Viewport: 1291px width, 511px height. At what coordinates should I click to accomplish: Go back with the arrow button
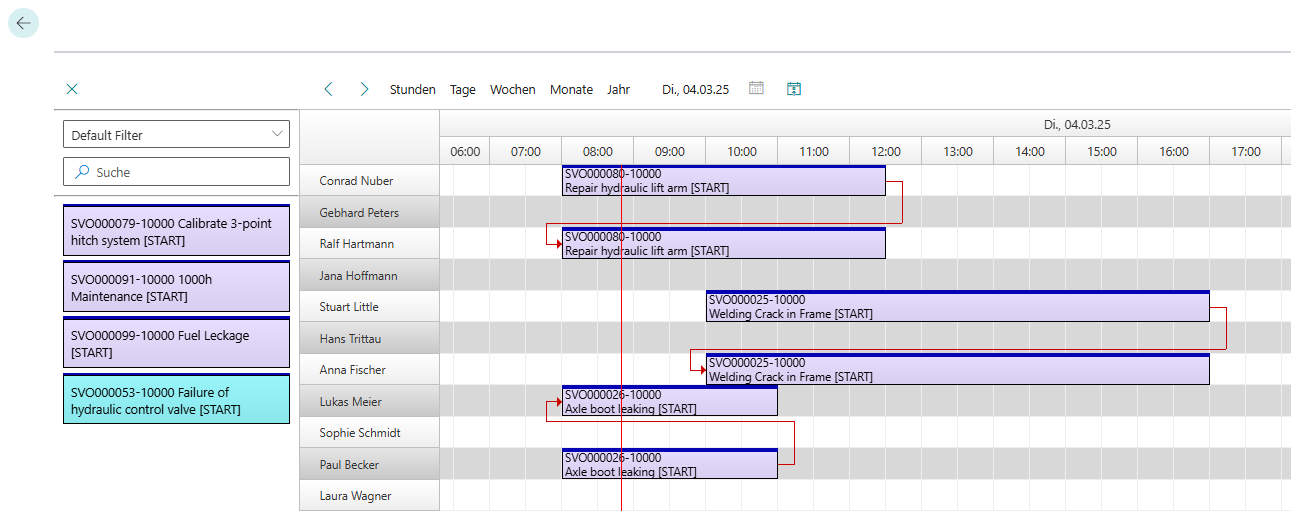[x=23, y=23]
